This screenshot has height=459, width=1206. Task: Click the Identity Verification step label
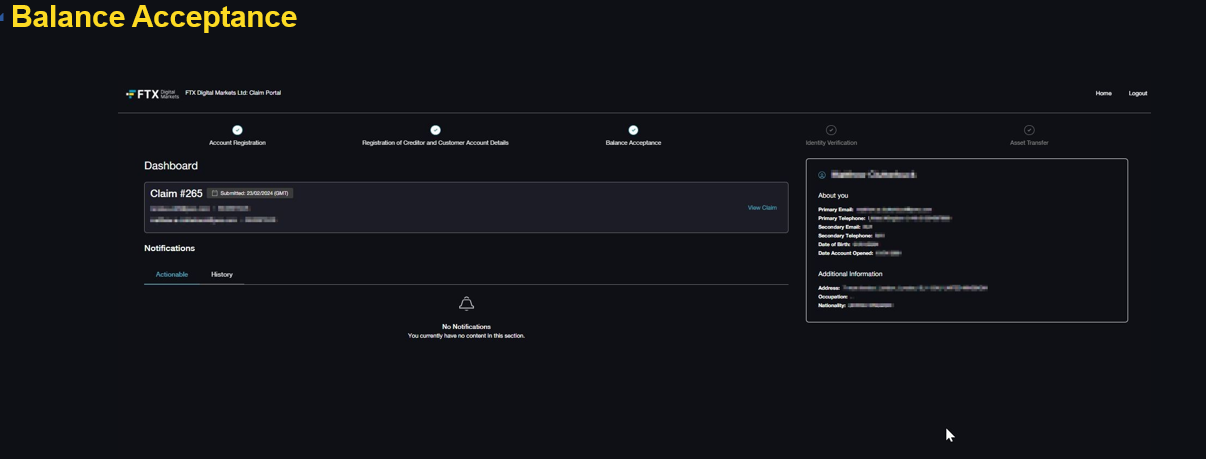point(831,143)
